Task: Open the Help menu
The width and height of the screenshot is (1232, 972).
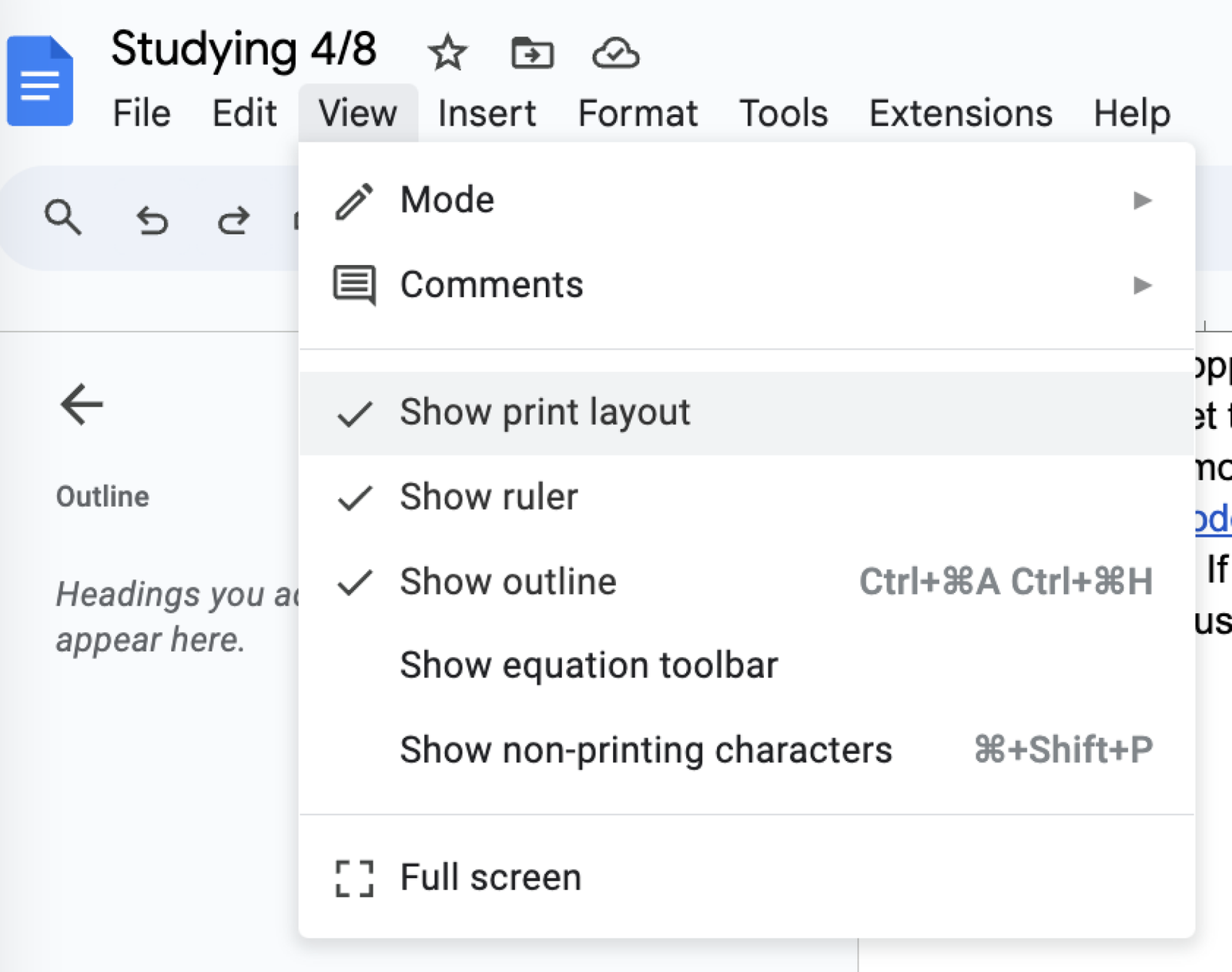Action: click(1132, 113)
